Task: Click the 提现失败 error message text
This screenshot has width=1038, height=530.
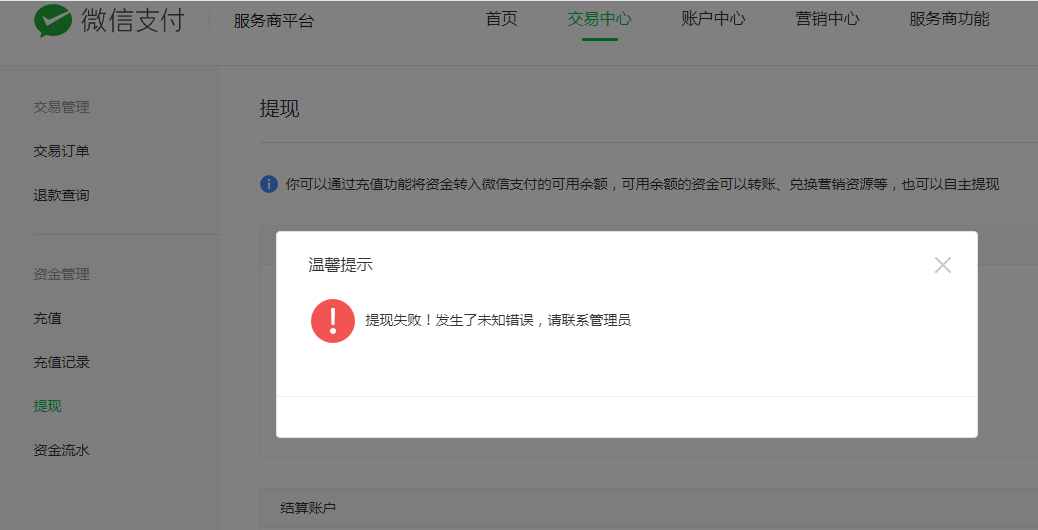Action: click(x=498, y=321)
